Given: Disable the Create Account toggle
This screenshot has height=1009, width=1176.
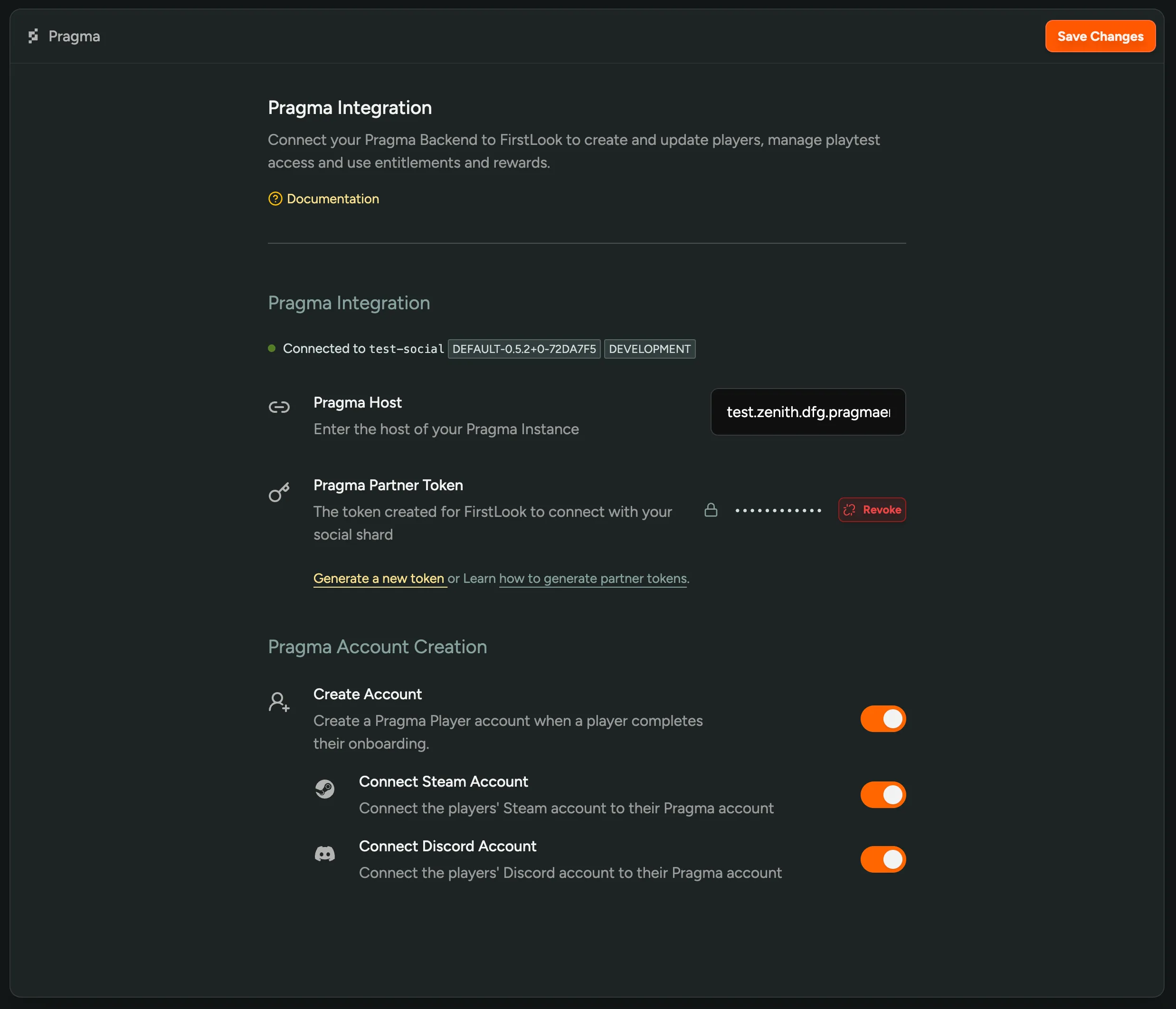Looking at the screenshot, I should coord(882,718).
